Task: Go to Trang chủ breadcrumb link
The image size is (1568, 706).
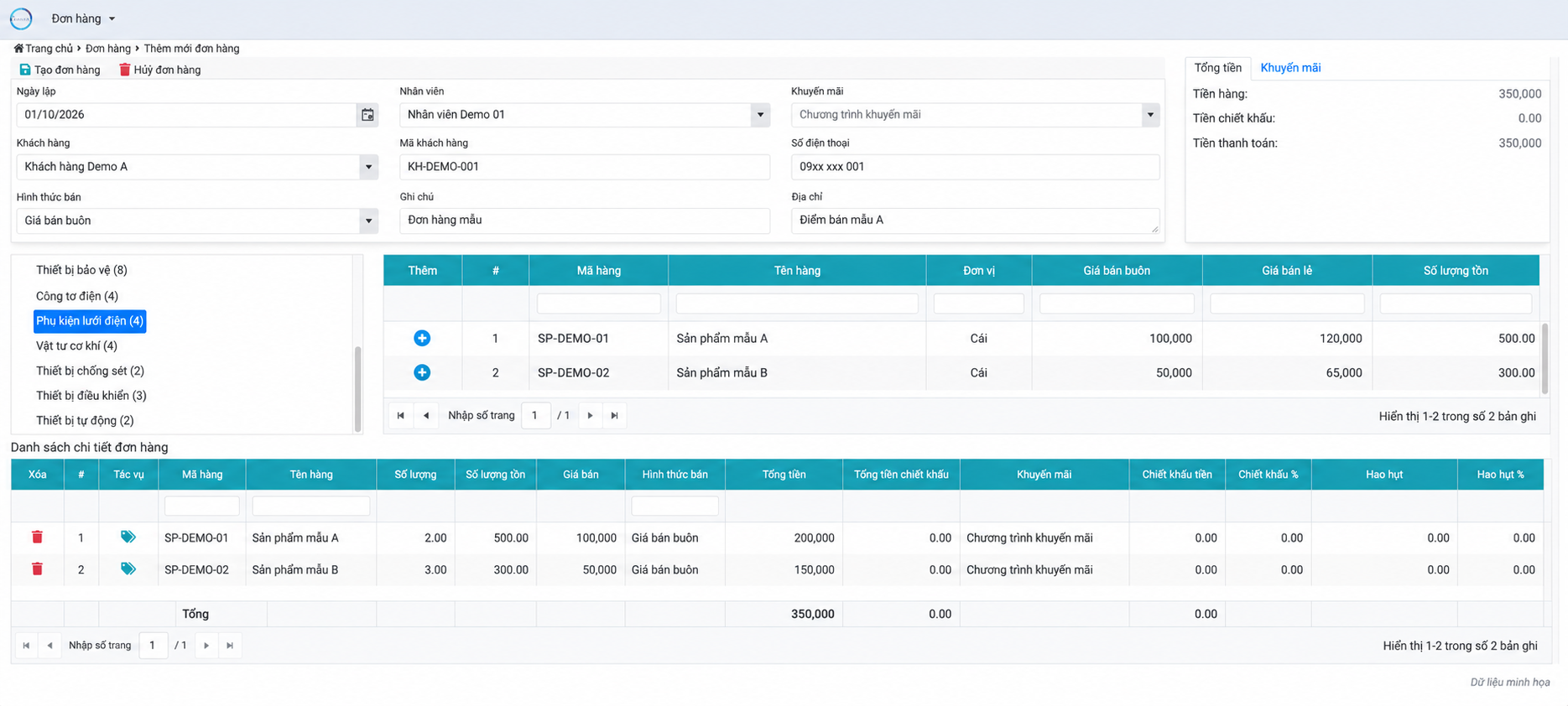Action: (x=44, y=49)
